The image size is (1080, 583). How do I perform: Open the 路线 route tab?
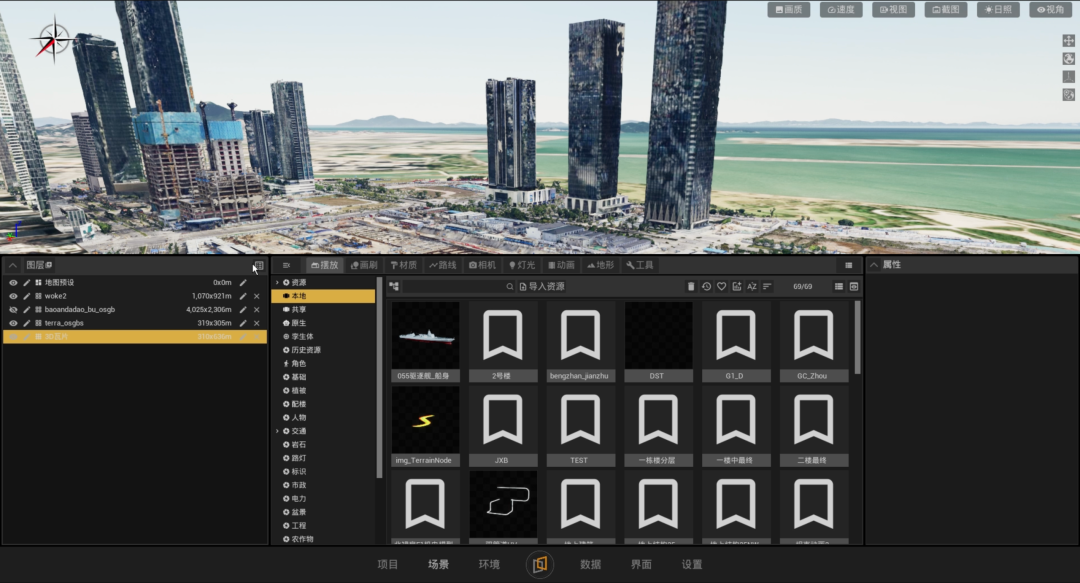tap(443, 265)
